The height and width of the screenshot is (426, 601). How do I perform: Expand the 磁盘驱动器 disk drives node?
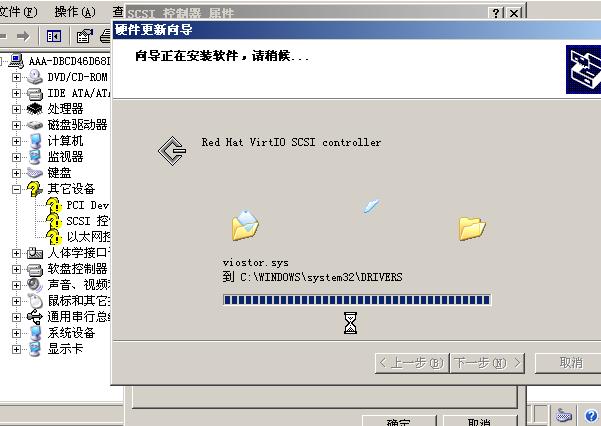coord(16,125)
